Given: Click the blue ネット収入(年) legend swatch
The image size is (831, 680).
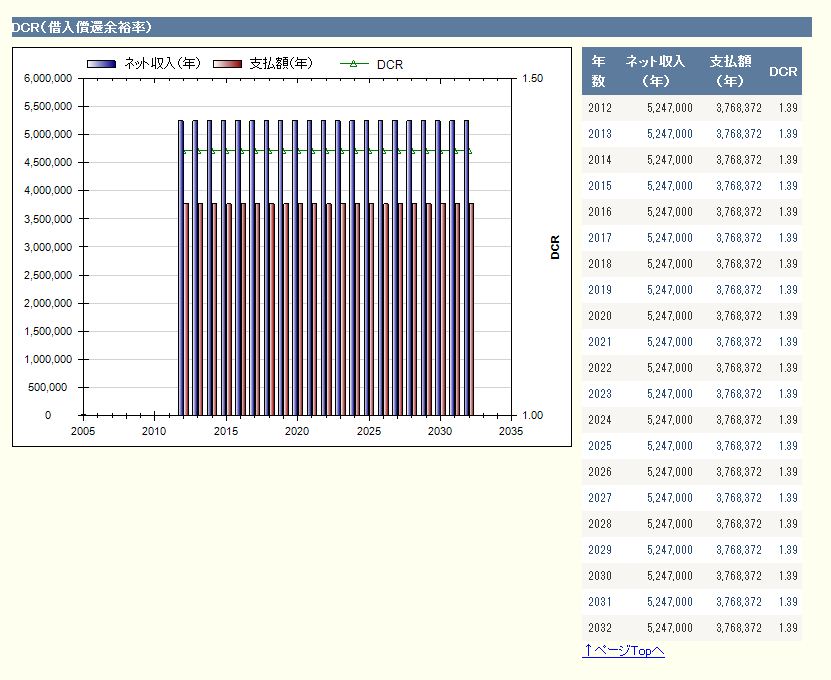Looking at the screenshot, I should (101, 64).
